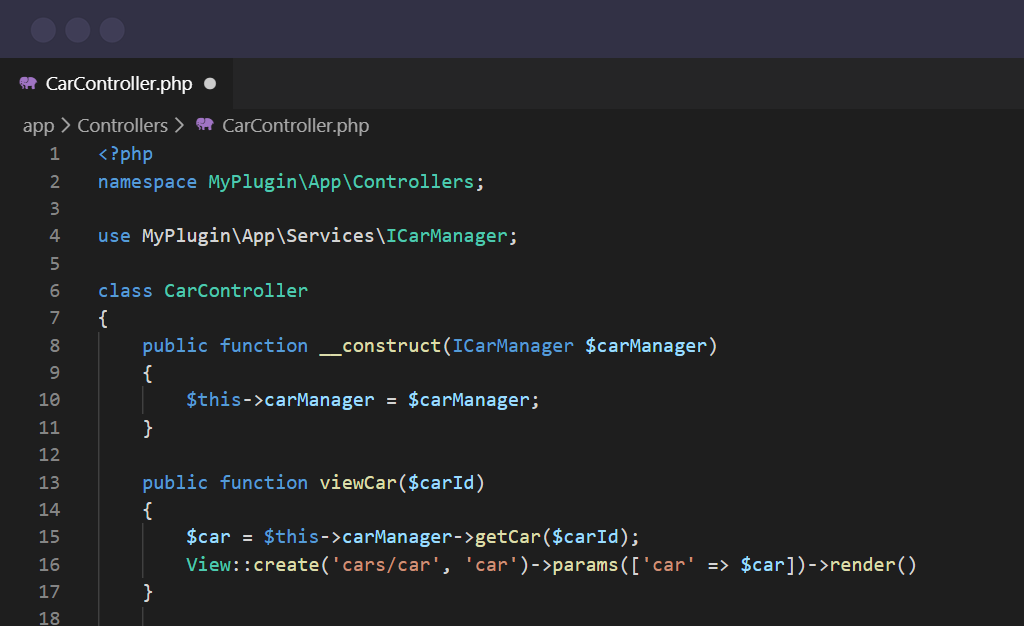Open the "app" breadcrumb folder
Viewport: 1024px width, 626px height.
[x=38, y=126]
